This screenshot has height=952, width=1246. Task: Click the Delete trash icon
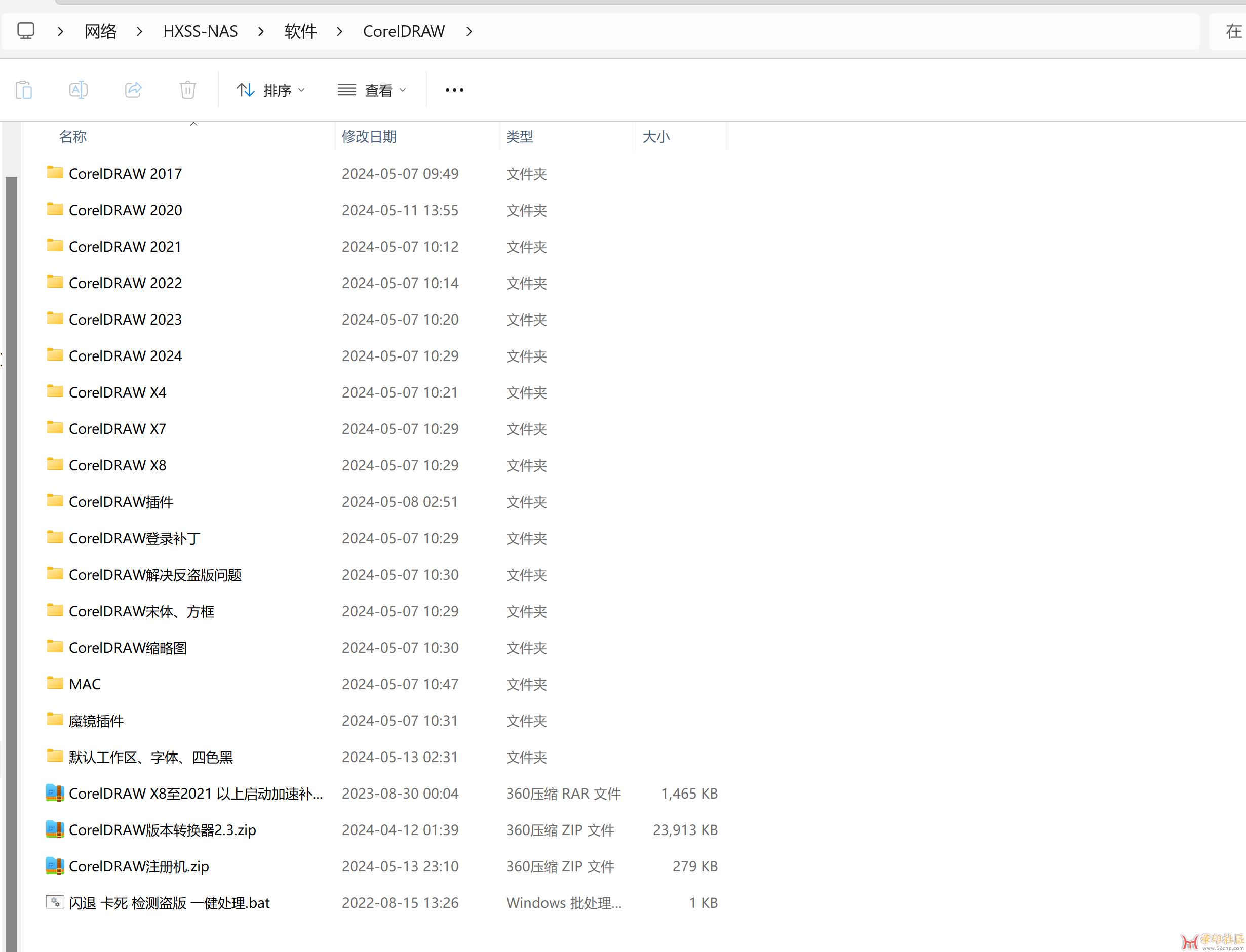(x=187, y=90)
